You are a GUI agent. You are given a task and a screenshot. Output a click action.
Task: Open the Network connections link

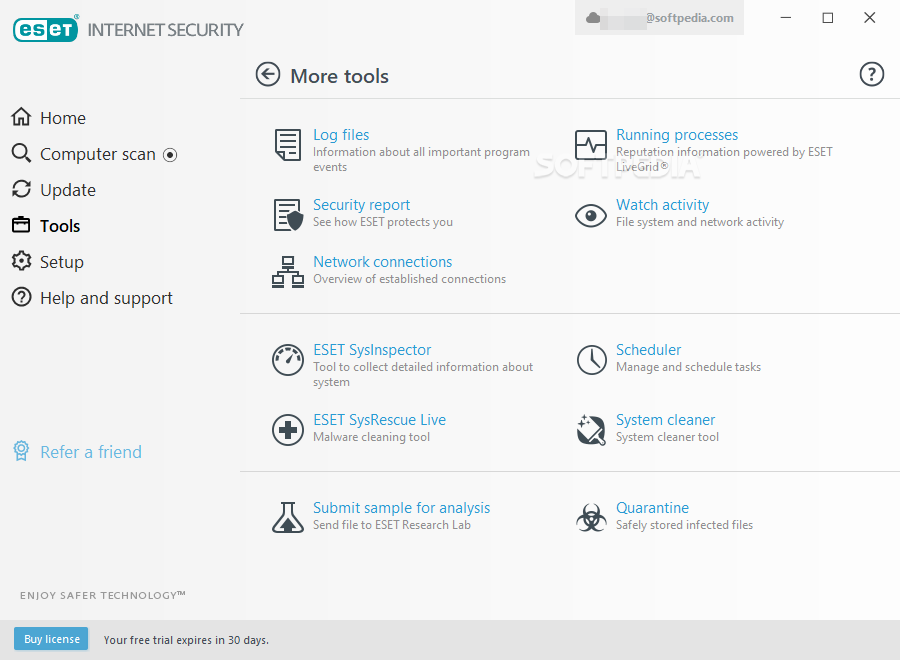(x=382, y=262)
